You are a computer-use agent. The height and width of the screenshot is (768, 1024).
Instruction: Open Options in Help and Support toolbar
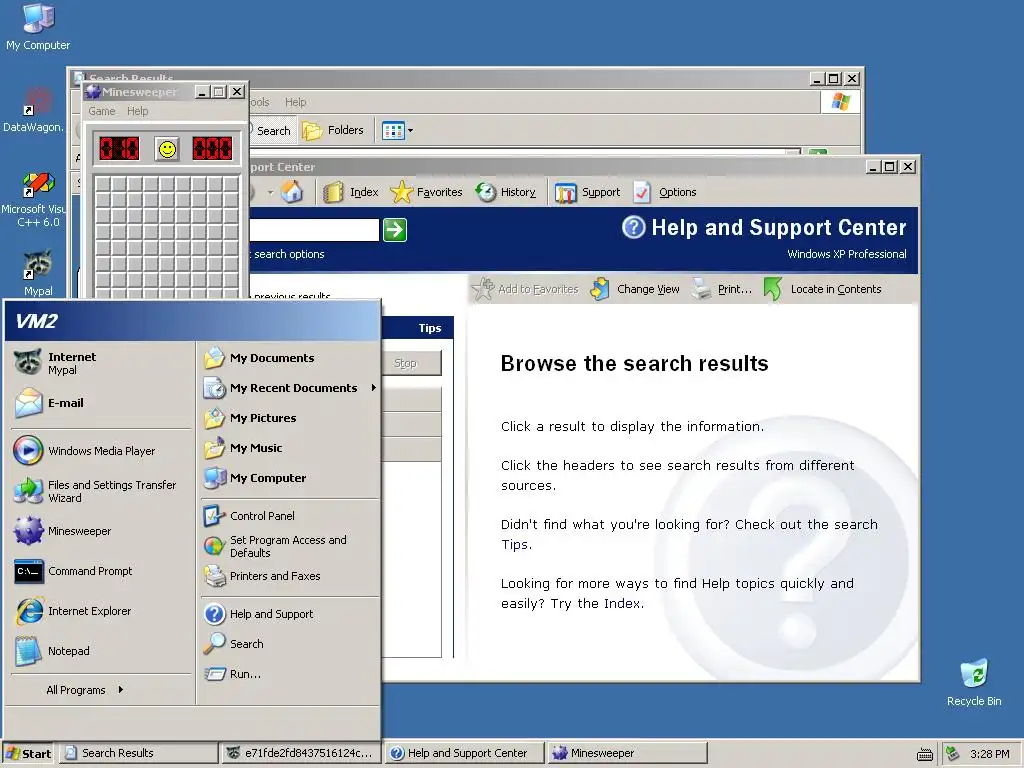(665, 192)
